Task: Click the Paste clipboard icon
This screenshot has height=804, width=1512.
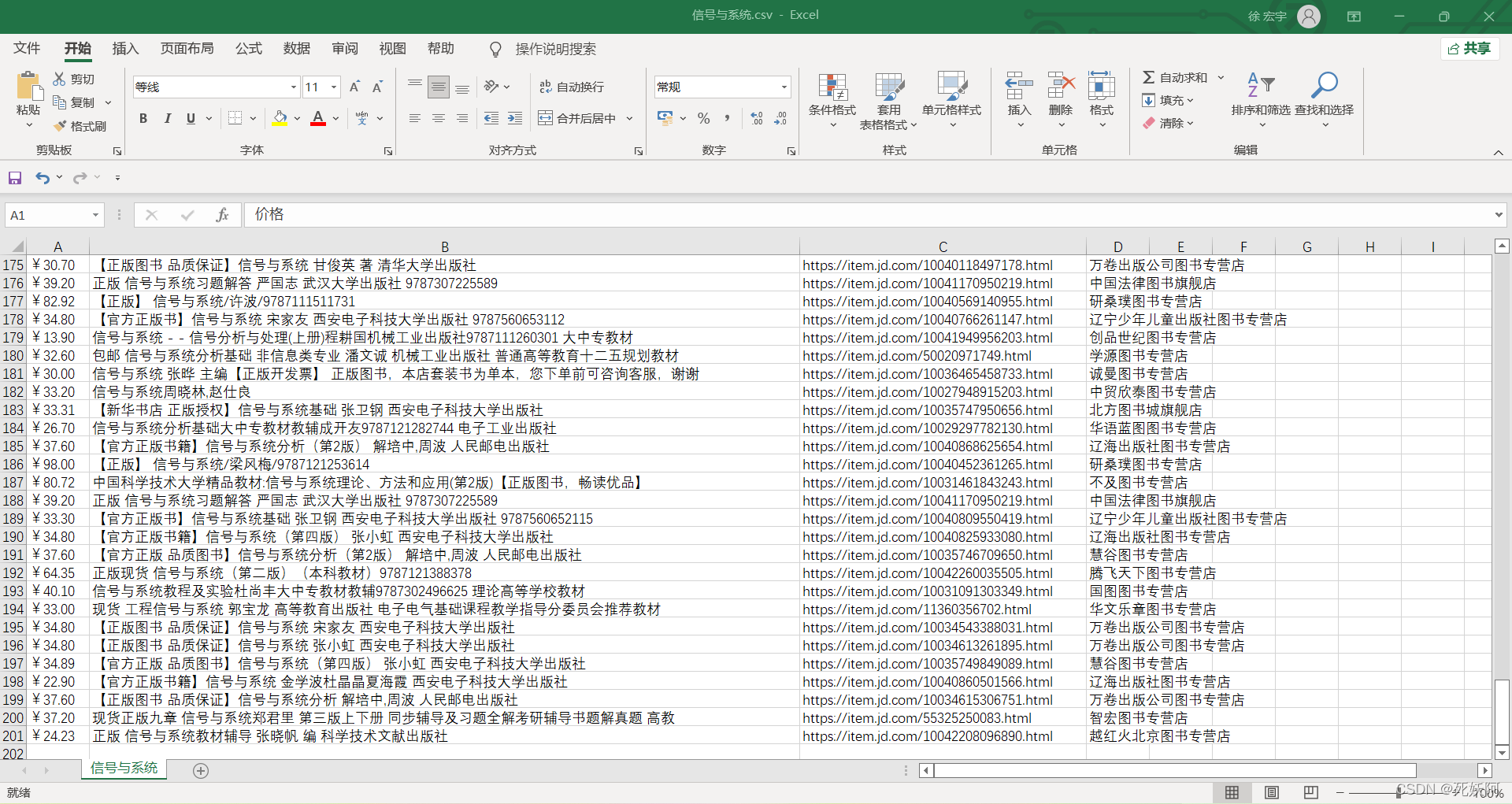Action: point(29,86)
